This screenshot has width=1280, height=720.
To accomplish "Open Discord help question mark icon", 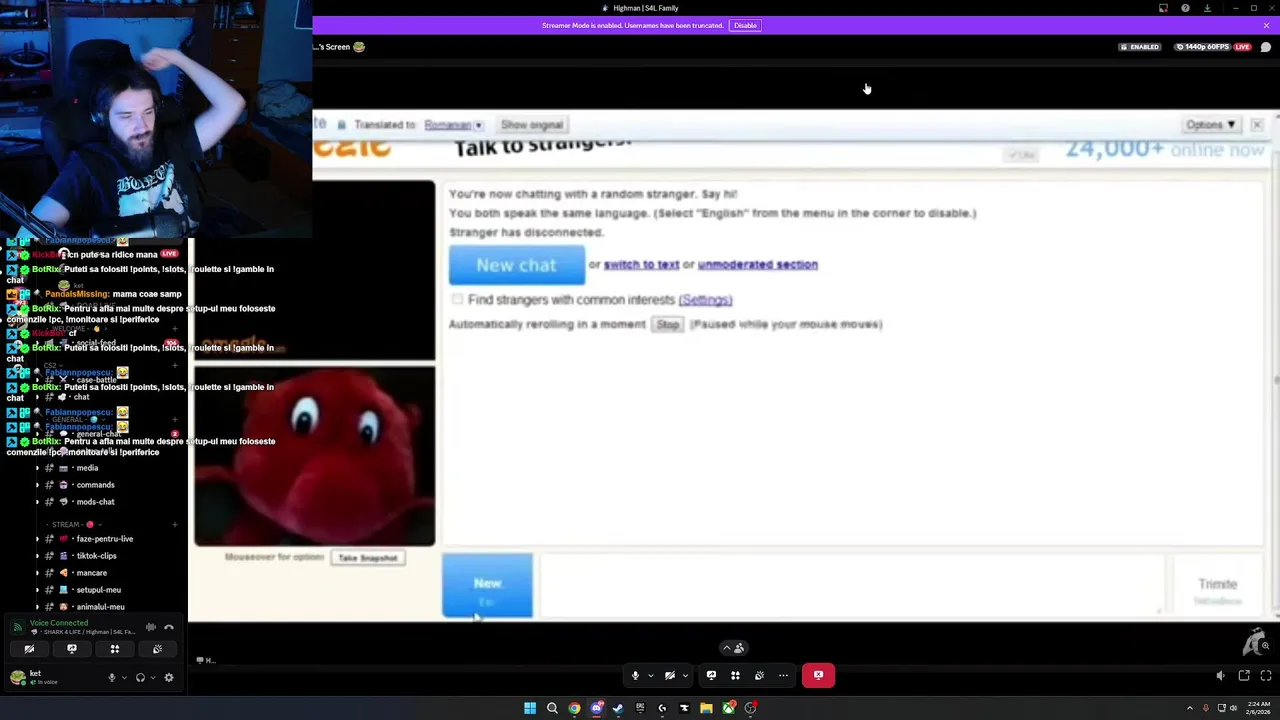I will (x=1185, y=8).
